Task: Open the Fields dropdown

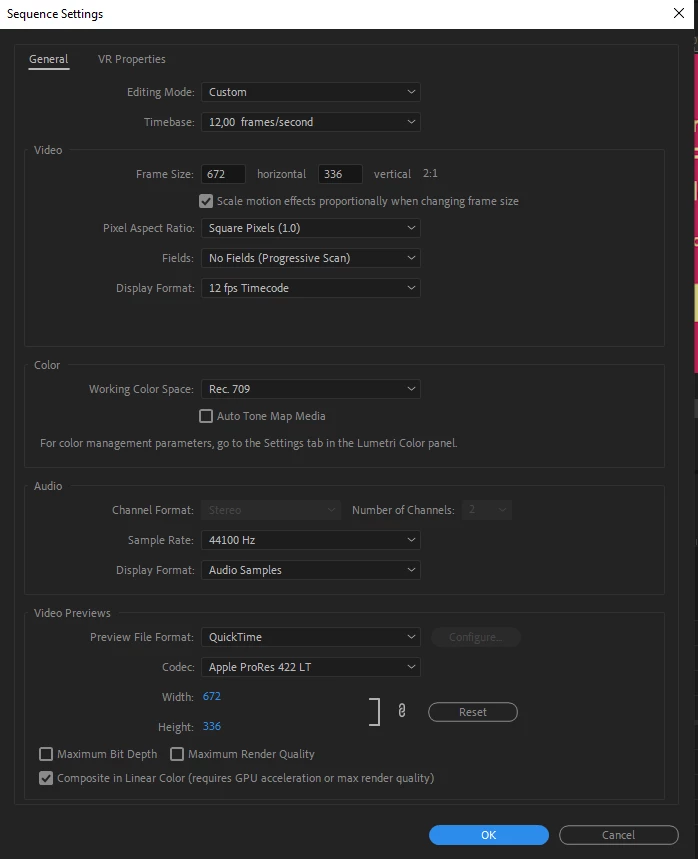Action: (311, 258)
